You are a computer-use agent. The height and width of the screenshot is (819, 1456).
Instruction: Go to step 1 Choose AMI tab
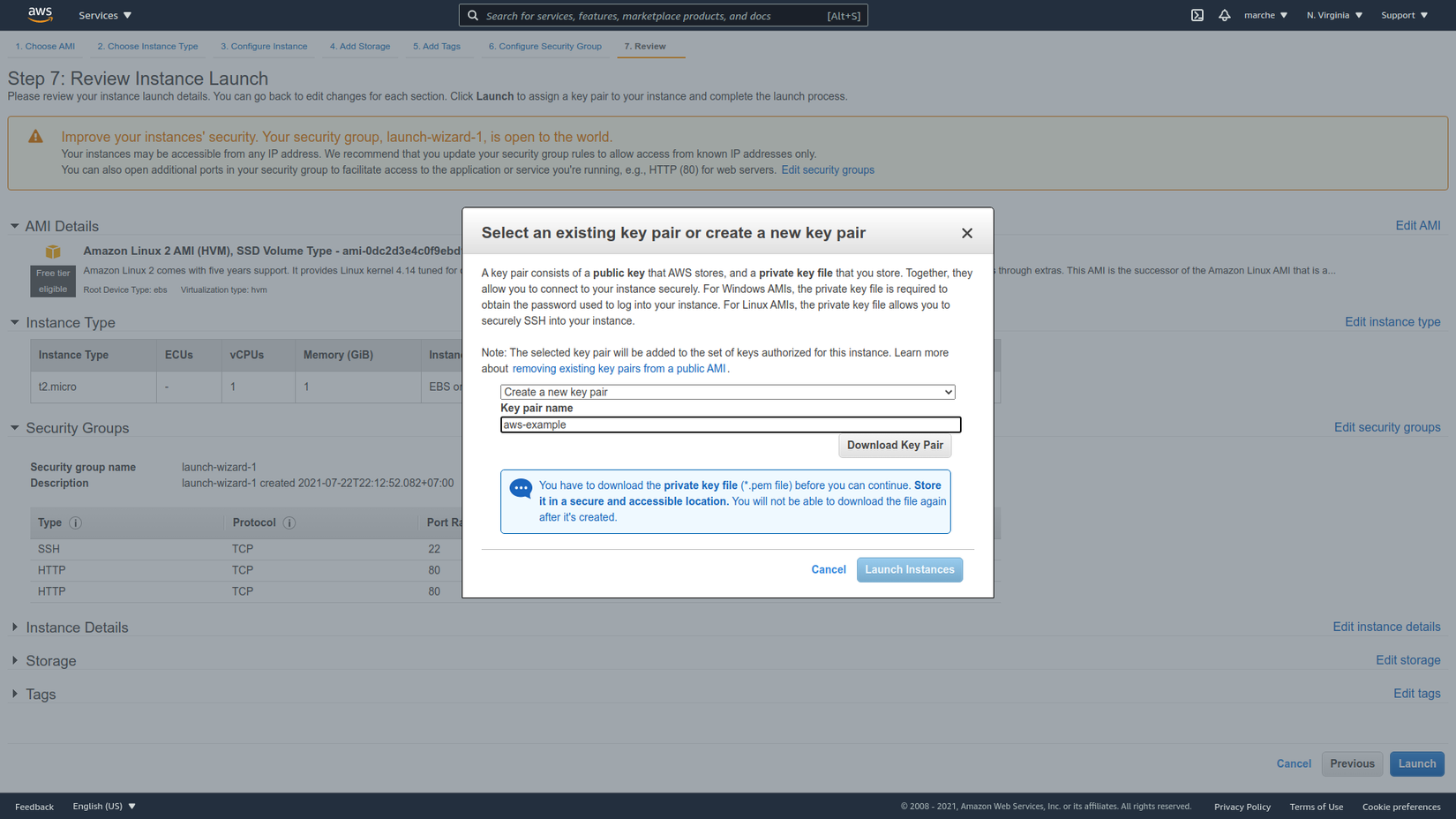(45, 46)
